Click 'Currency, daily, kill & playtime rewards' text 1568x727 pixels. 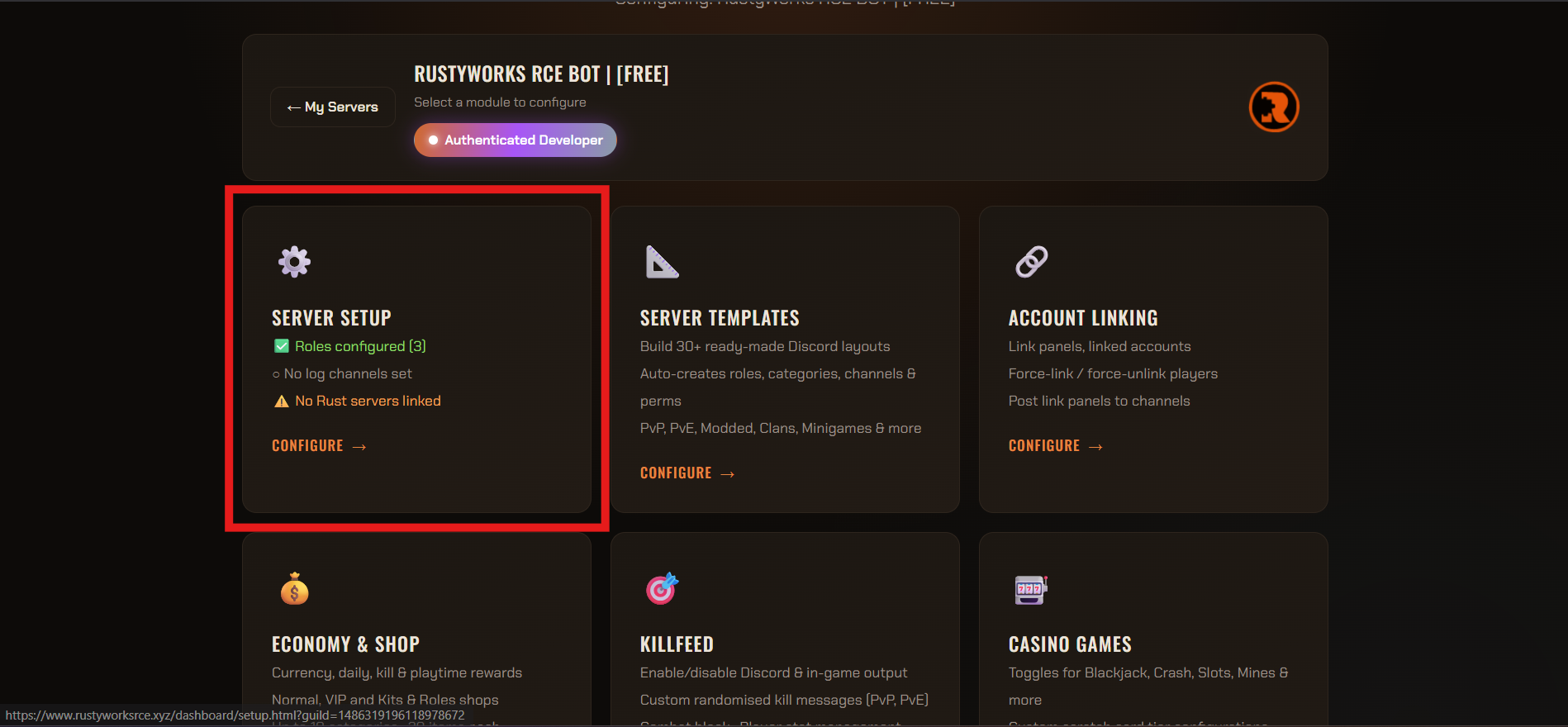(x=397, y=672)
